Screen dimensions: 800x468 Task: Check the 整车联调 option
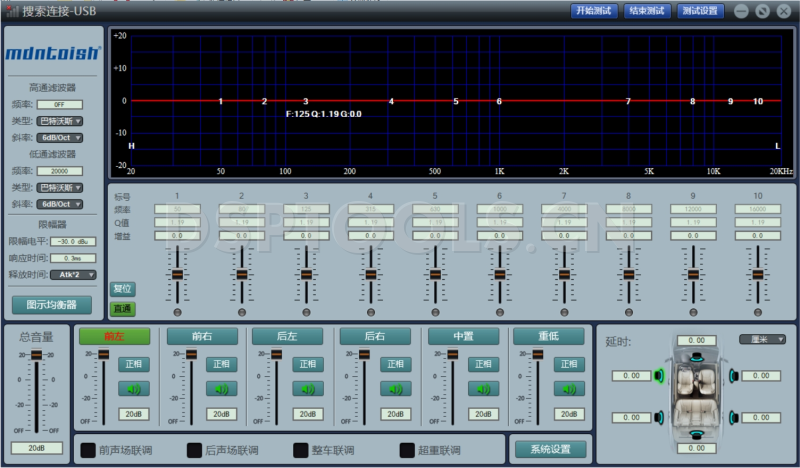302,450
